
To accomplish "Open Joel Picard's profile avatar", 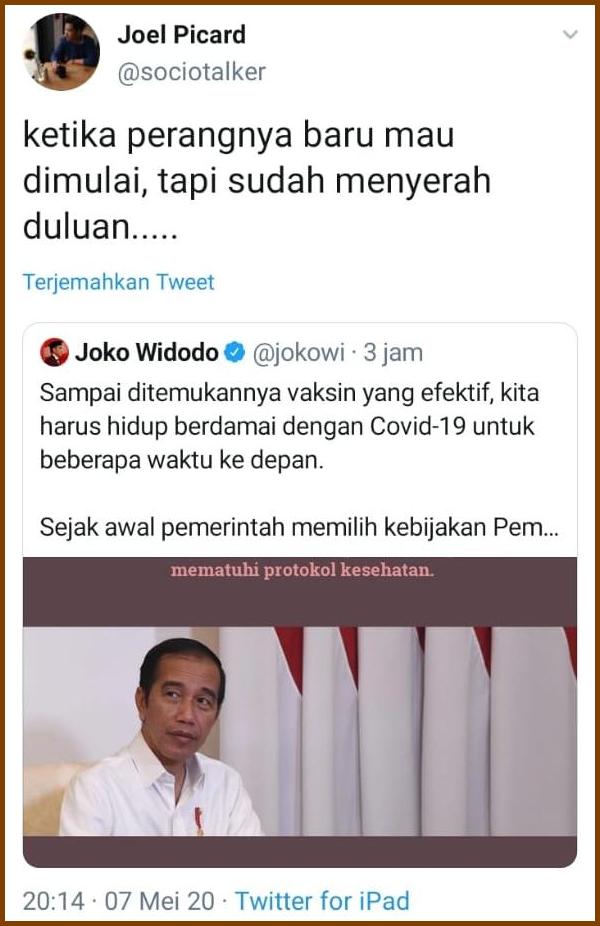I will [x=61, y=52].
